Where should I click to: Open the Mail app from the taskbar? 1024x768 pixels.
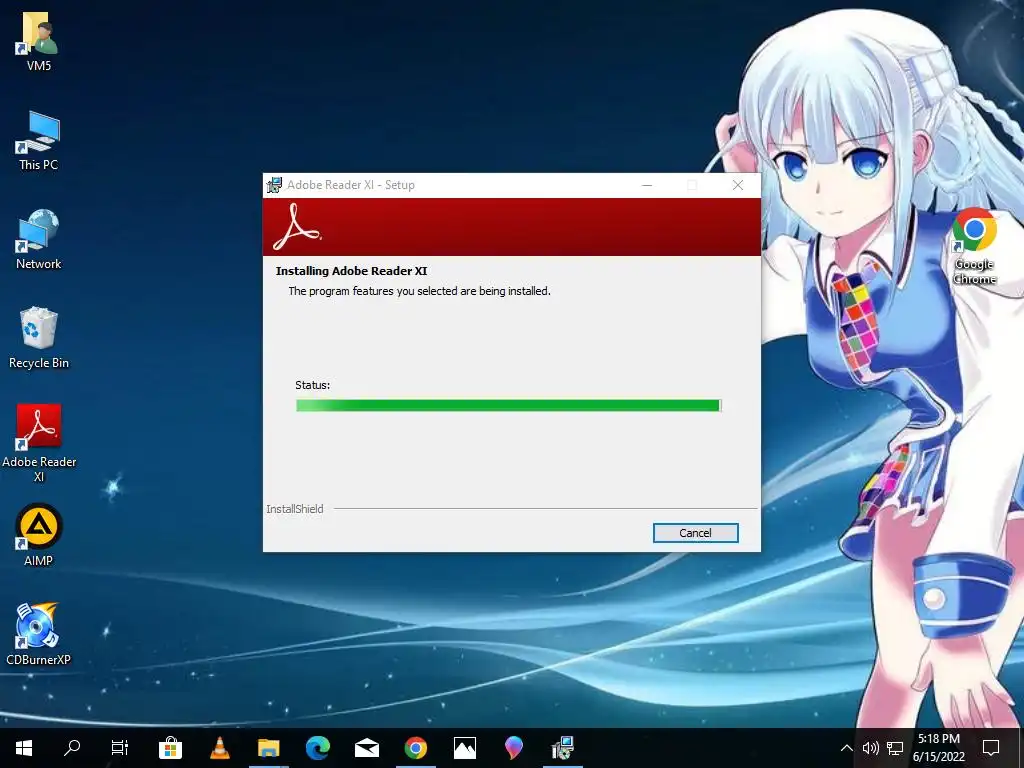tap(367, 748)
